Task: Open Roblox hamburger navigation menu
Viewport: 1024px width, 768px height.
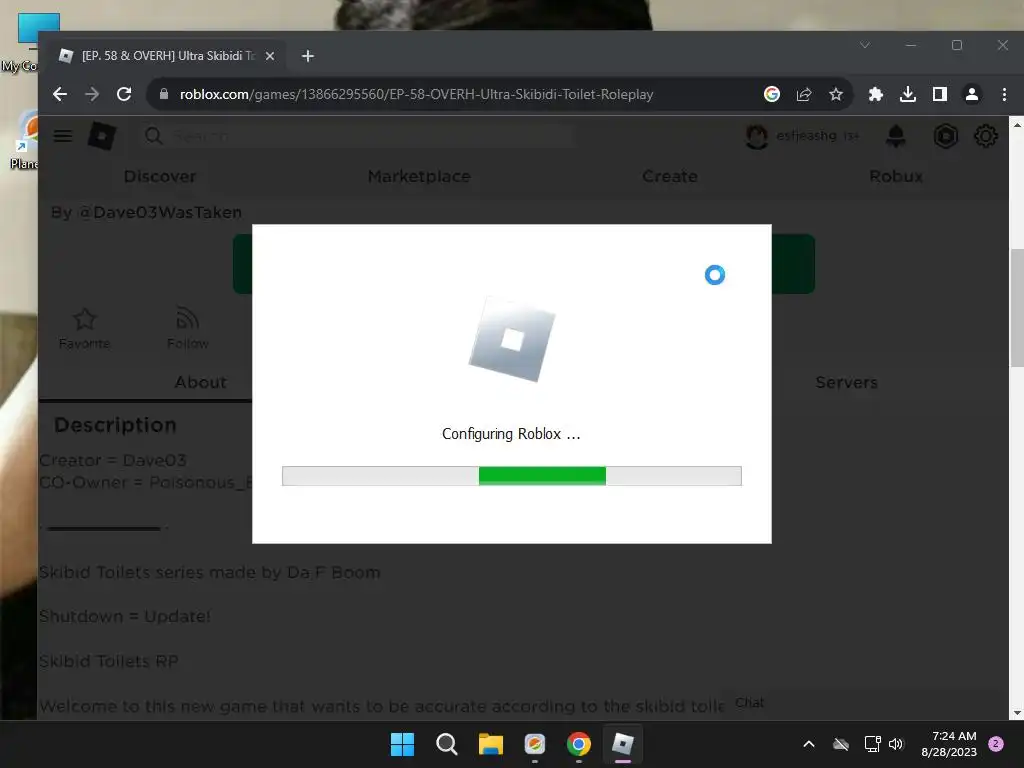Action: click(63, 136)
